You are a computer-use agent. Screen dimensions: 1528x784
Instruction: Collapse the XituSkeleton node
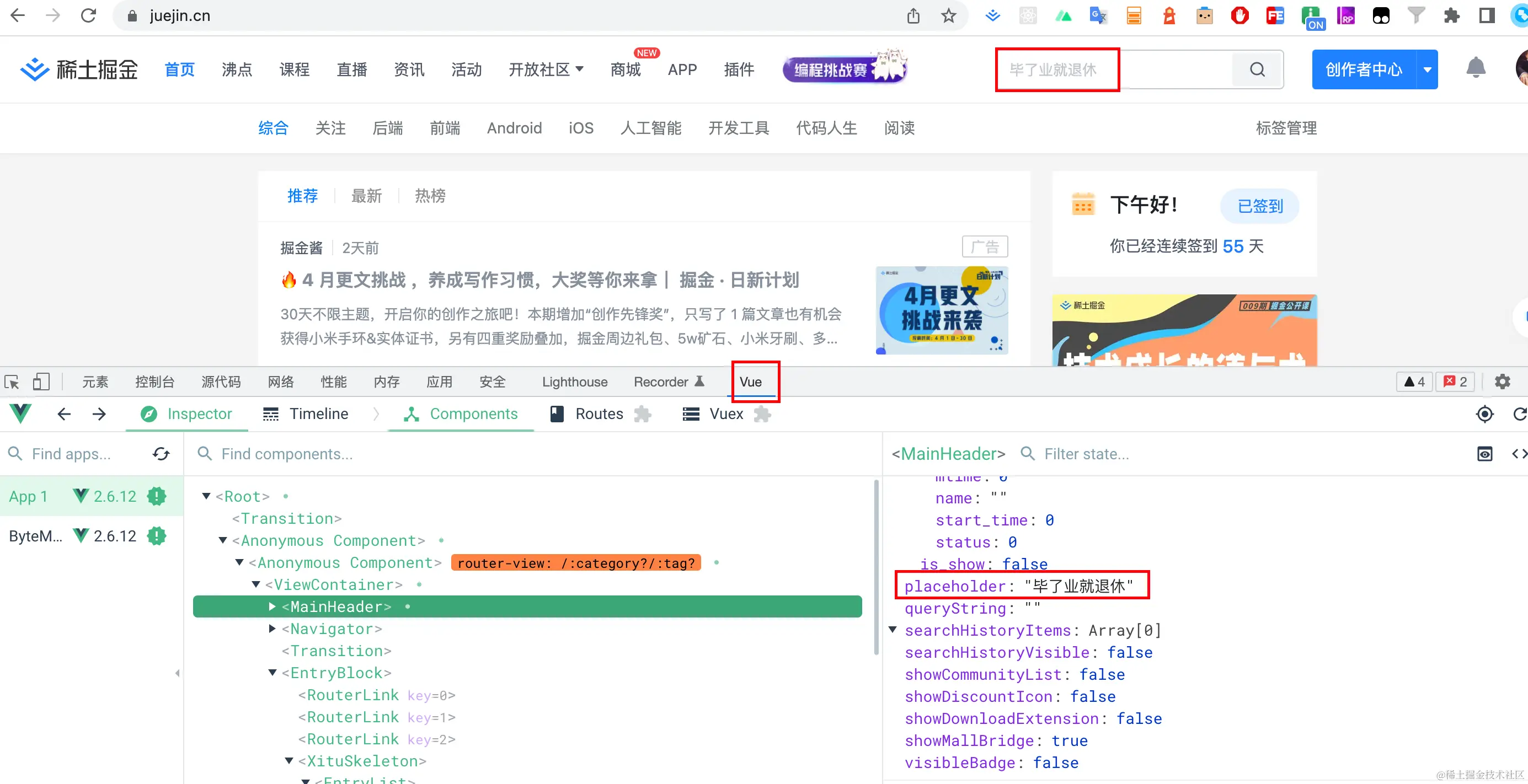[x=289, y=760]
